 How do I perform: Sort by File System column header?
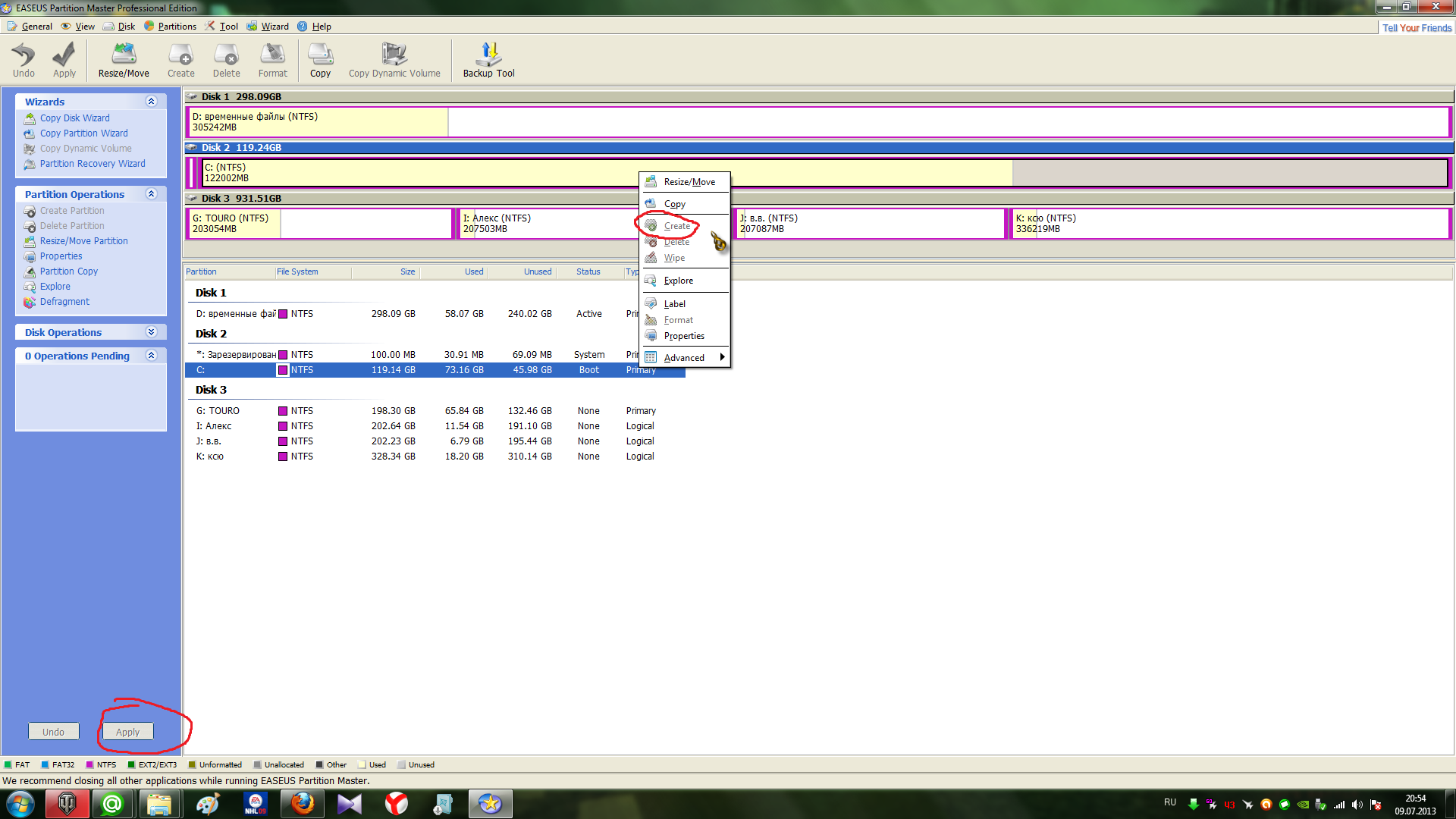[x=312, y=271]
